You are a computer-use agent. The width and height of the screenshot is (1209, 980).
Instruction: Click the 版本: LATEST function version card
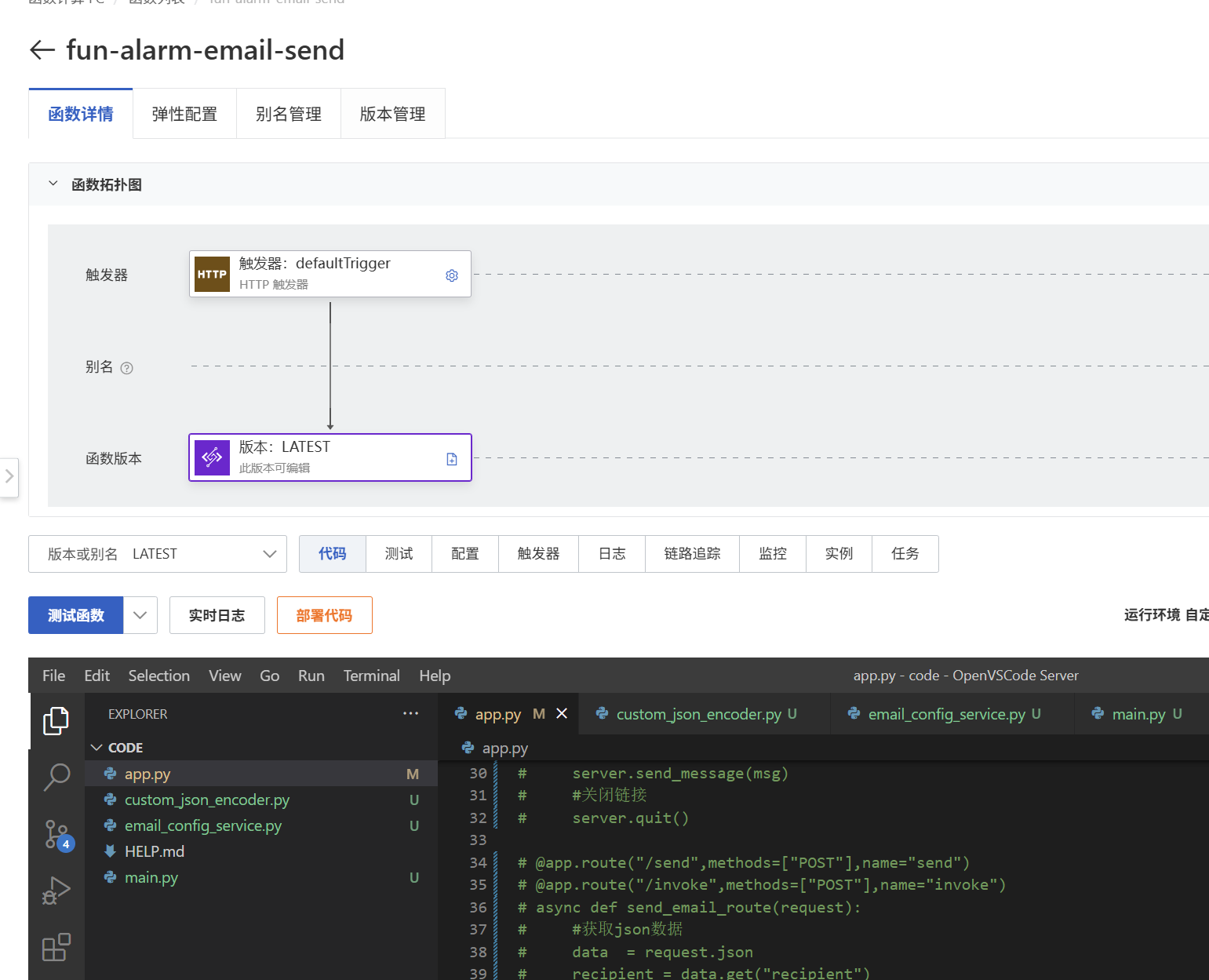click(x=330, y=457)
